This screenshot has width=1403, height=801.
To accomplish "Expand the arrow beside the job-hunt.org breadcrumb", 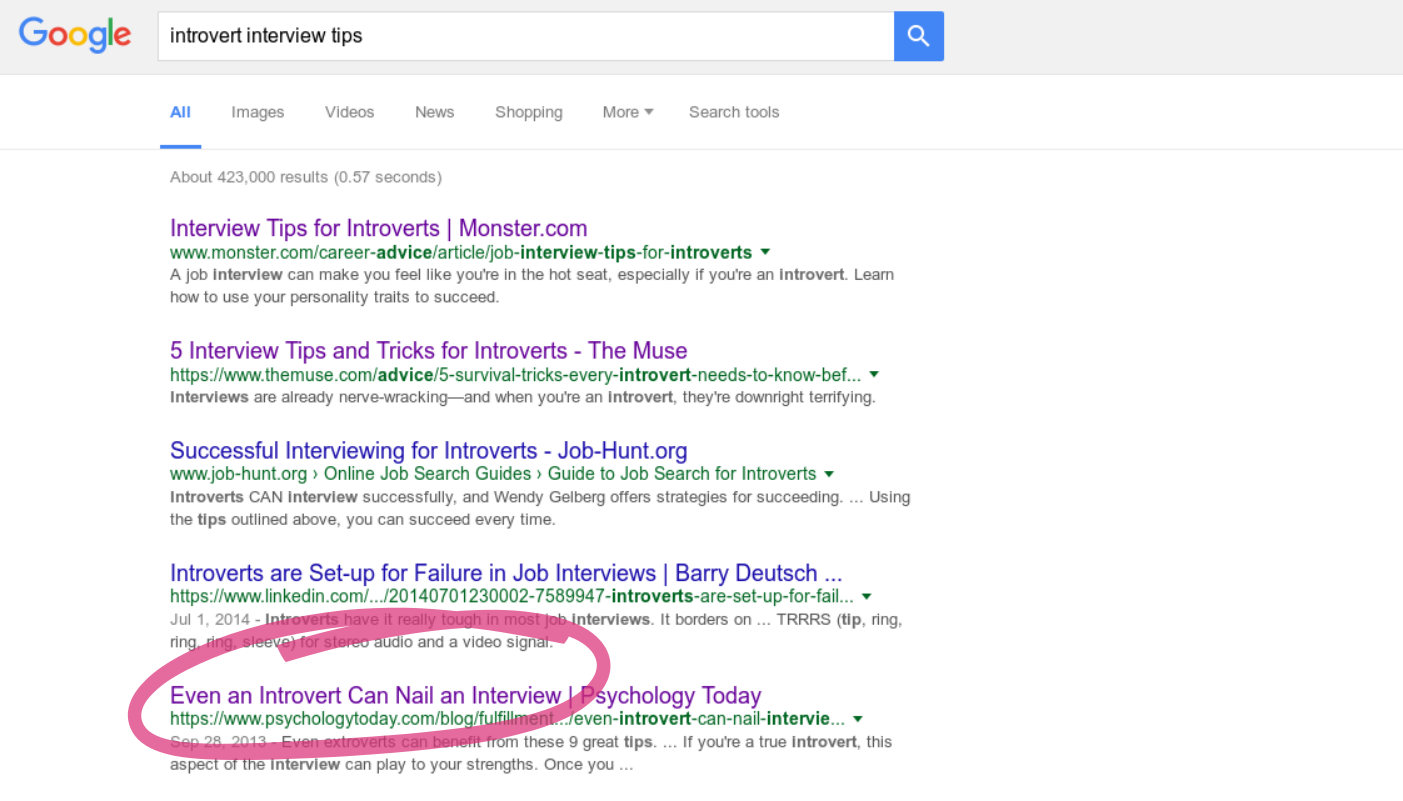I will click(829, 474).
